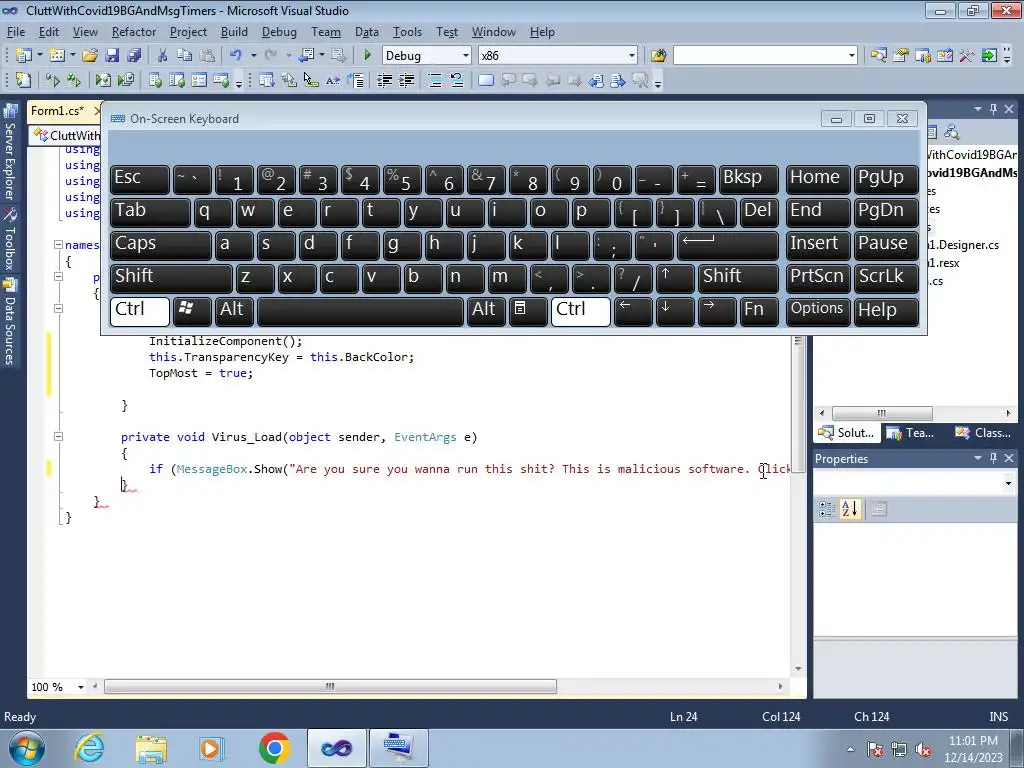Screen dimensions: 1024x768
Task: Click the Open File folder icon
Action: tap(89, 56)
